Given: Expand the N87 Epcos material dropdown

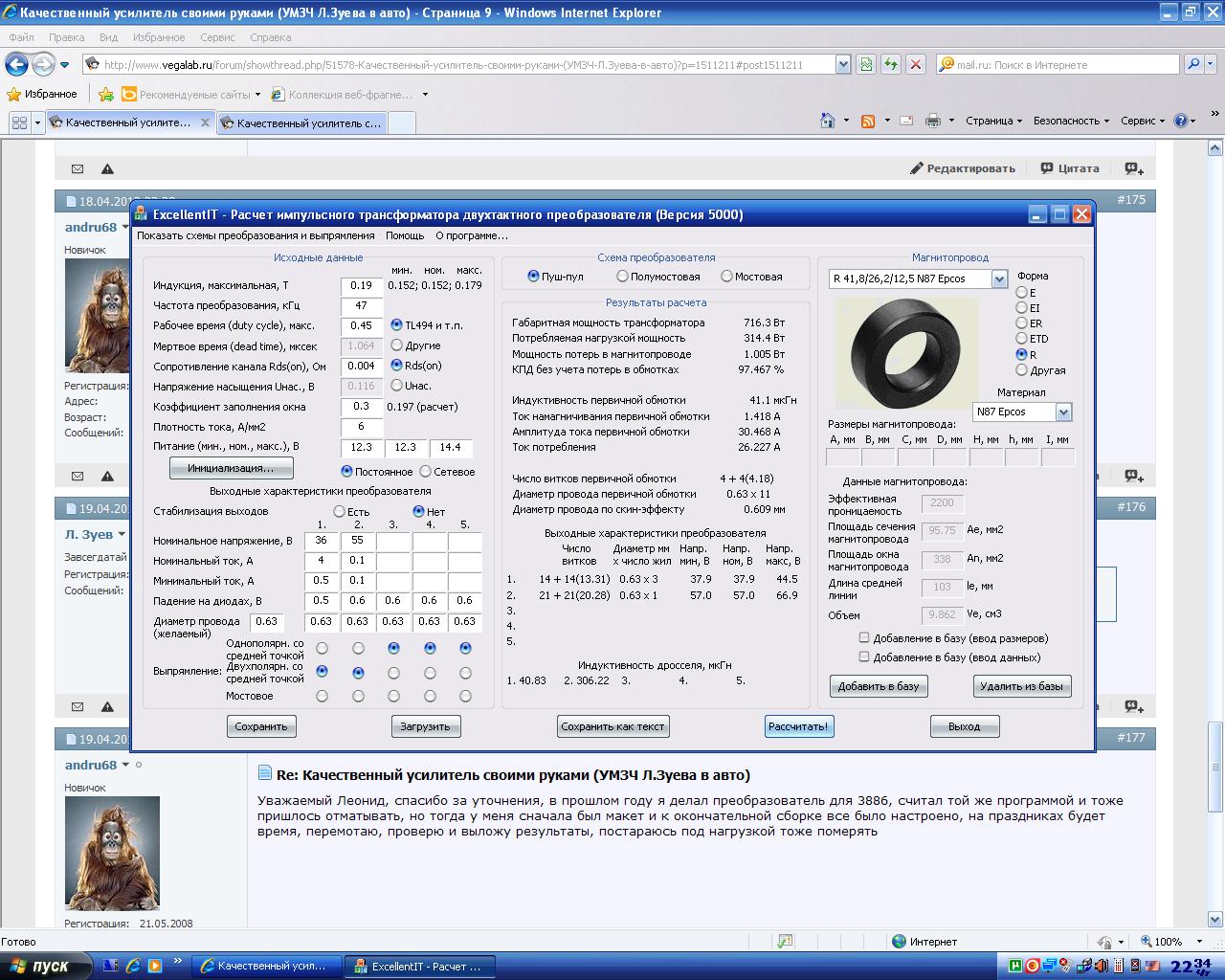Looking at the screenshot, I should [1062, 412].
